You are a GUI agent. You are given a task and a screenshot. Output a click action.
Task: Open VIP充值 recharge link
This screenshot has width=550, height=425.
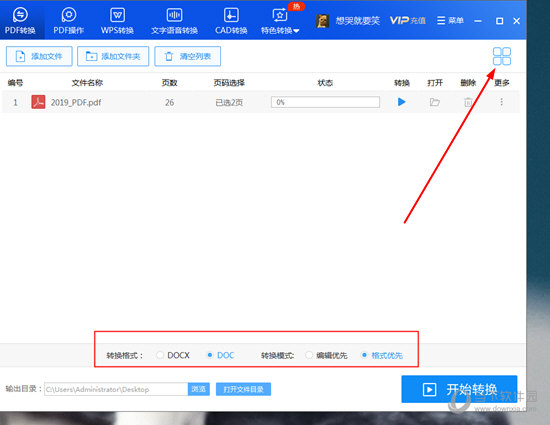pyautogui.click(x=408, y=21)
